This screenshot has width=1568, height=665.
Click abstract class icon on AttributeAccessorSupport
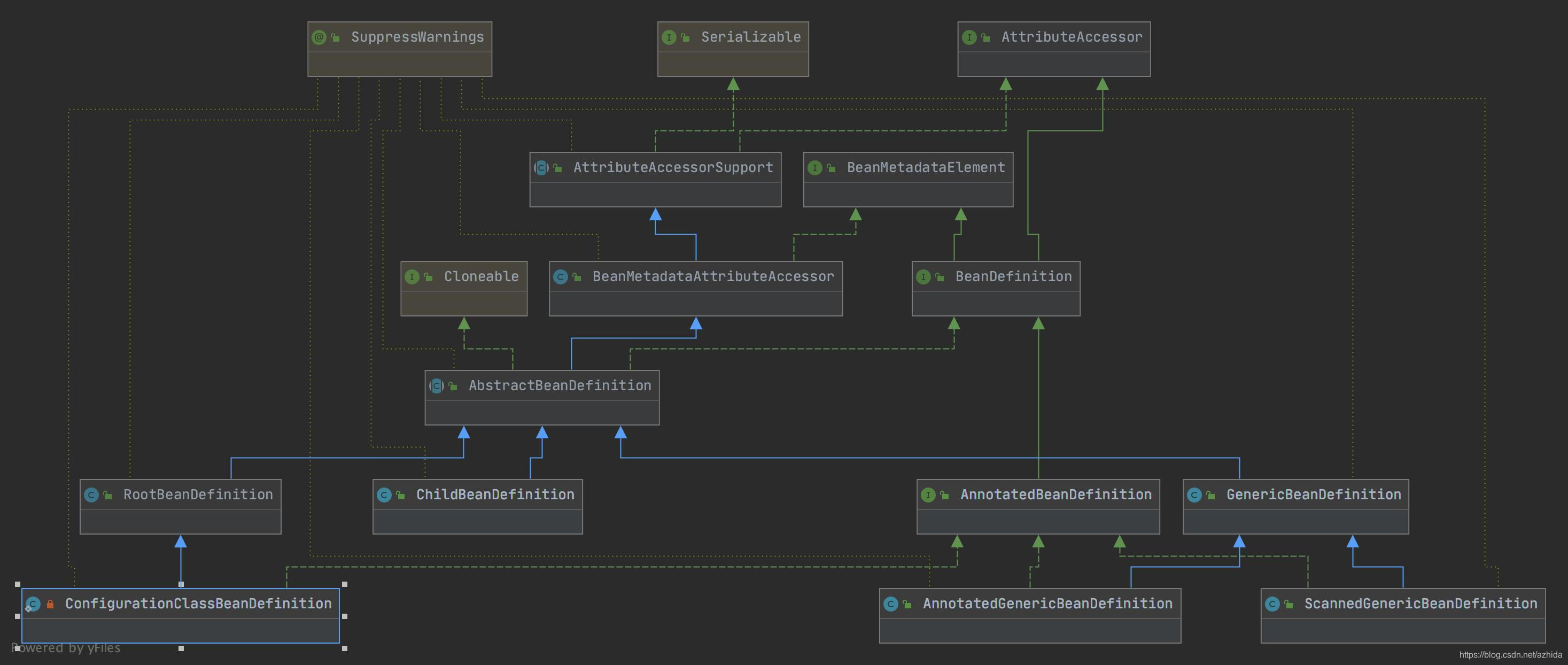[x=540, y=168]
